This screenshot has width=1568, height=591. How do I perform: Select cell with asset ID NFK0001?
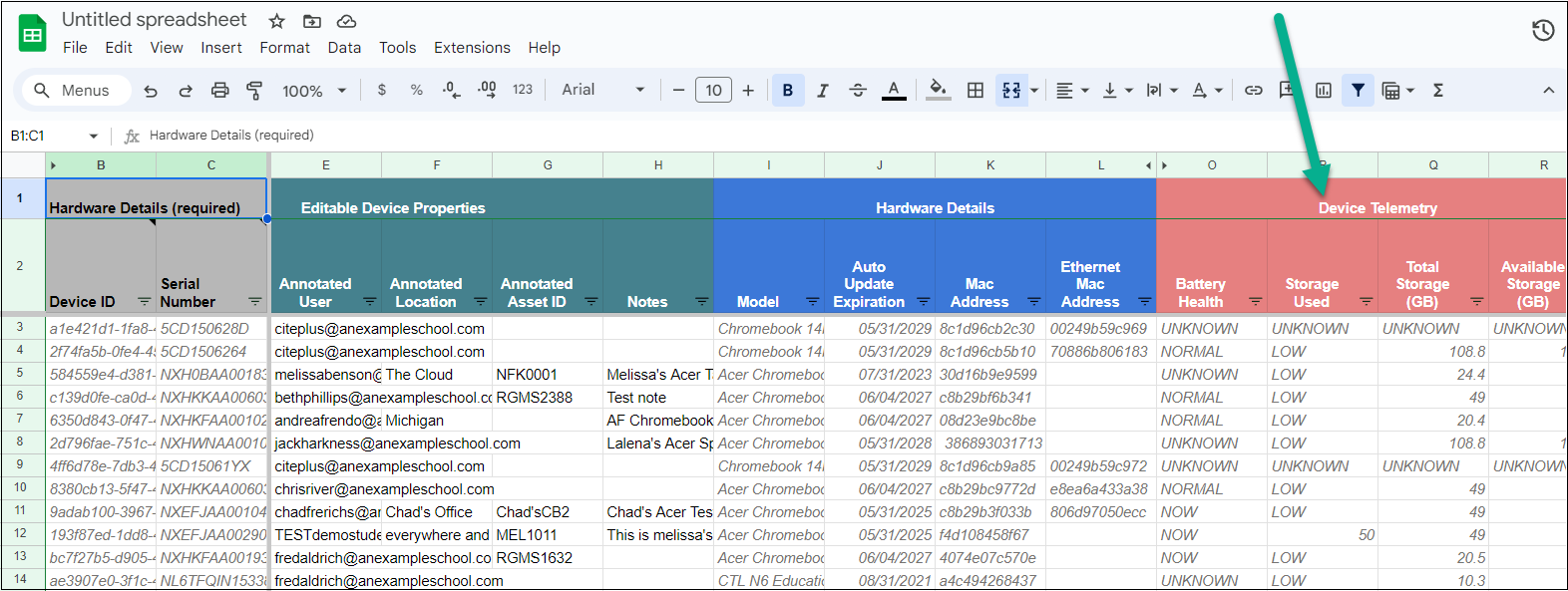(548, 375)
